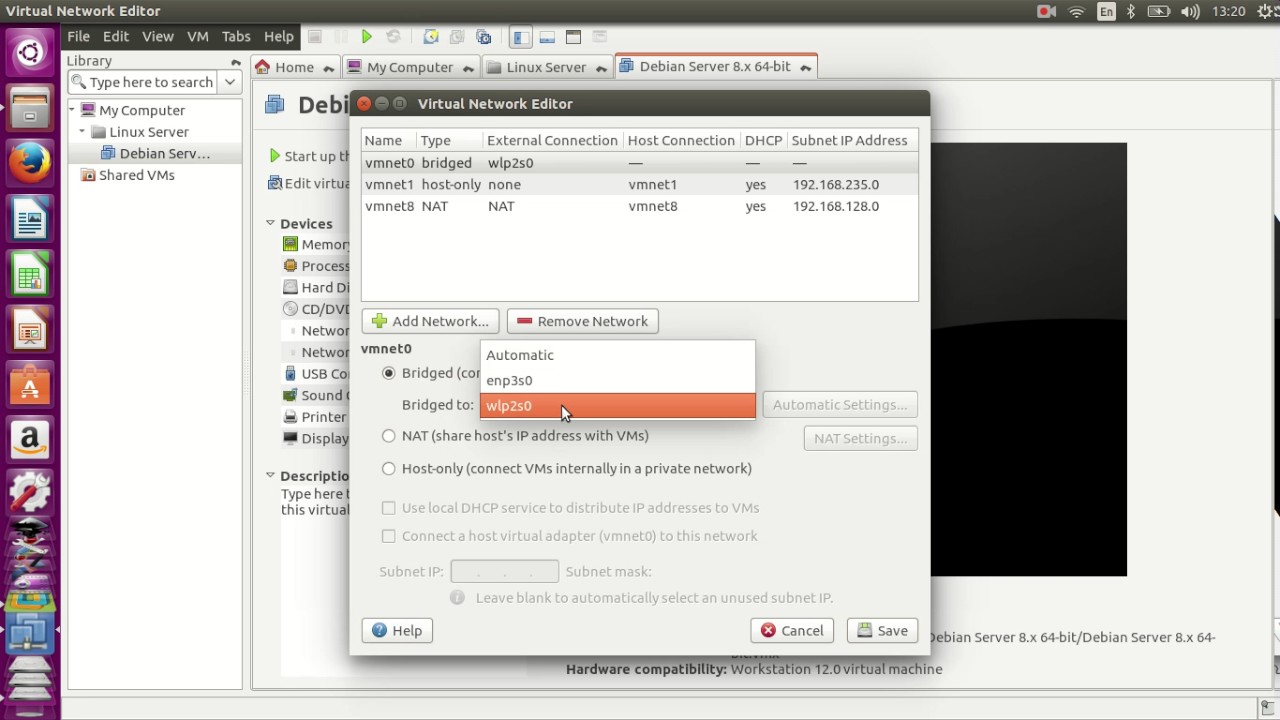Open System Settings wrench-gear icon

pos(30,494)
